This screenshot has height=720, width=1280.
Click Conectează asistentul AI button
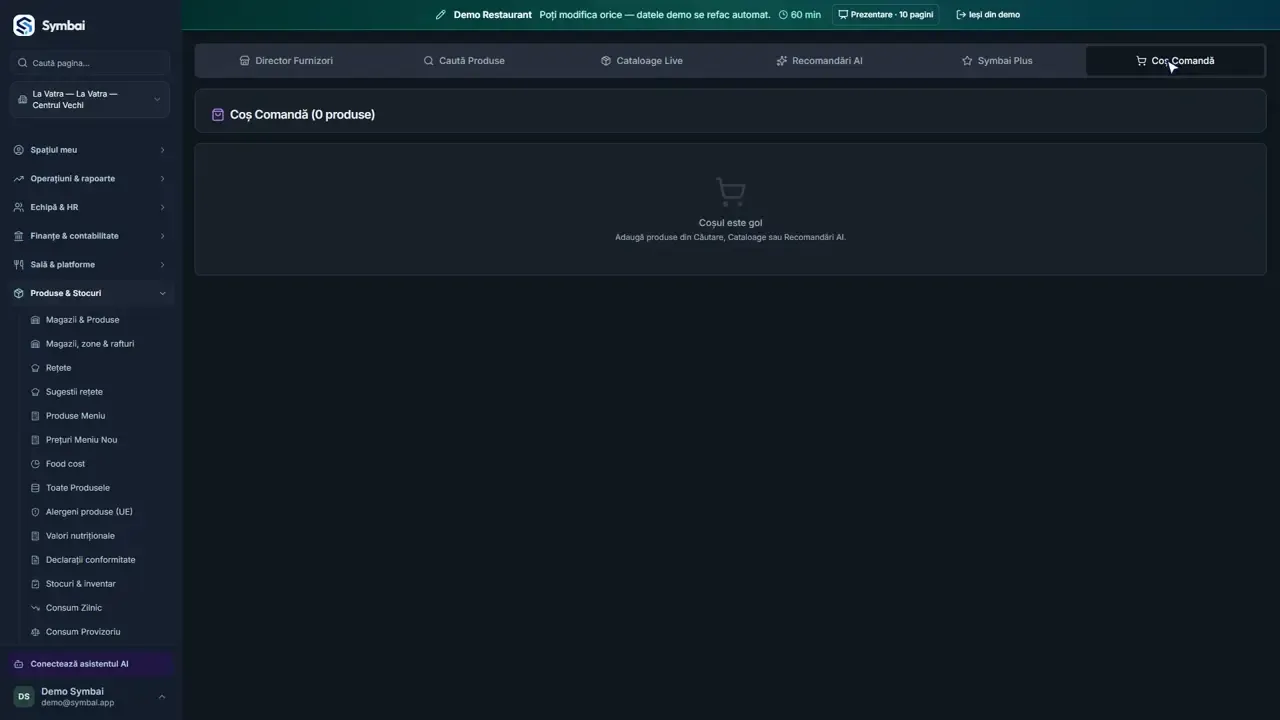click(x=90, y=664)
